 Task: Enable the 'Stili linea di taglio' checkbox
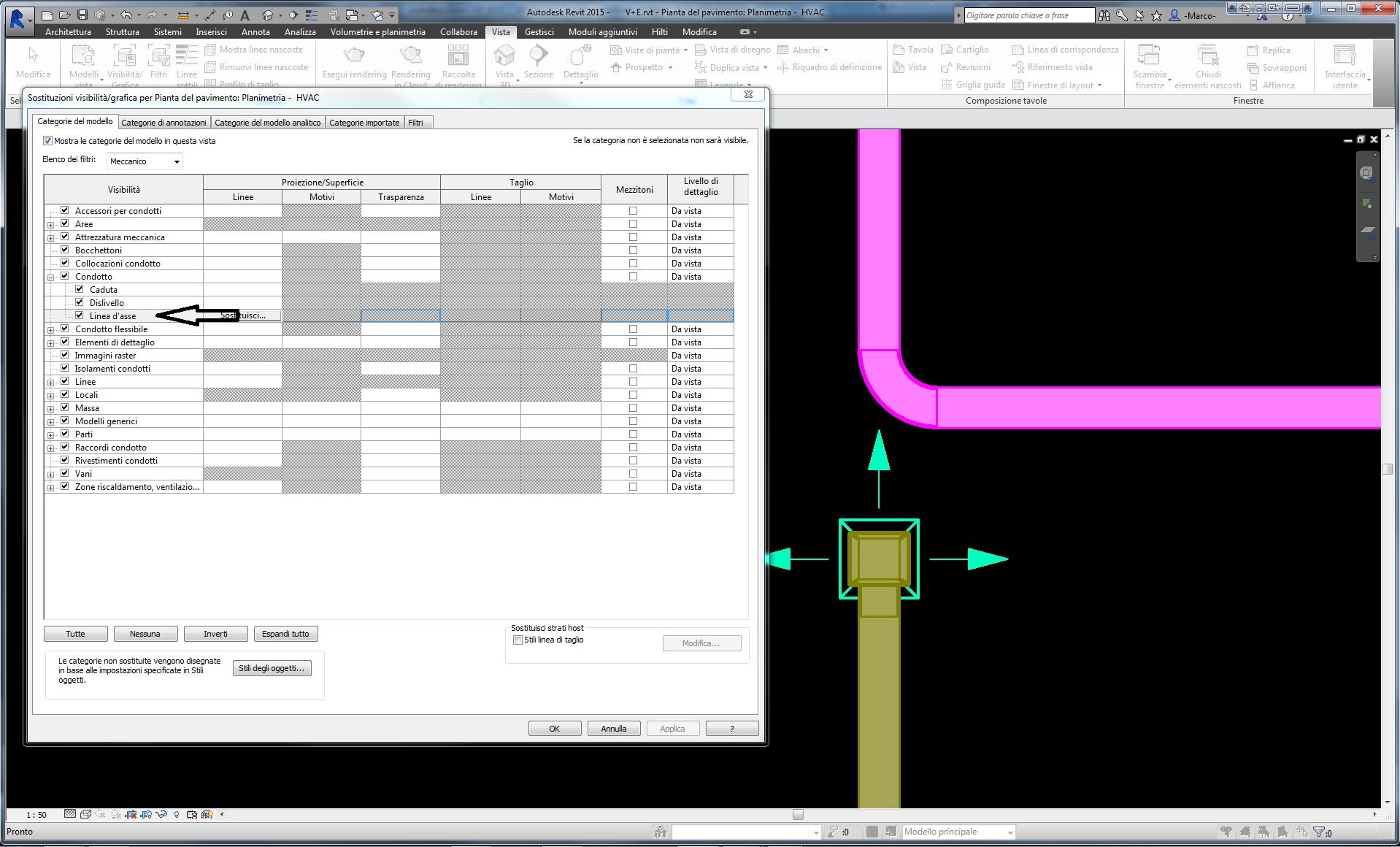pos(518,640)
